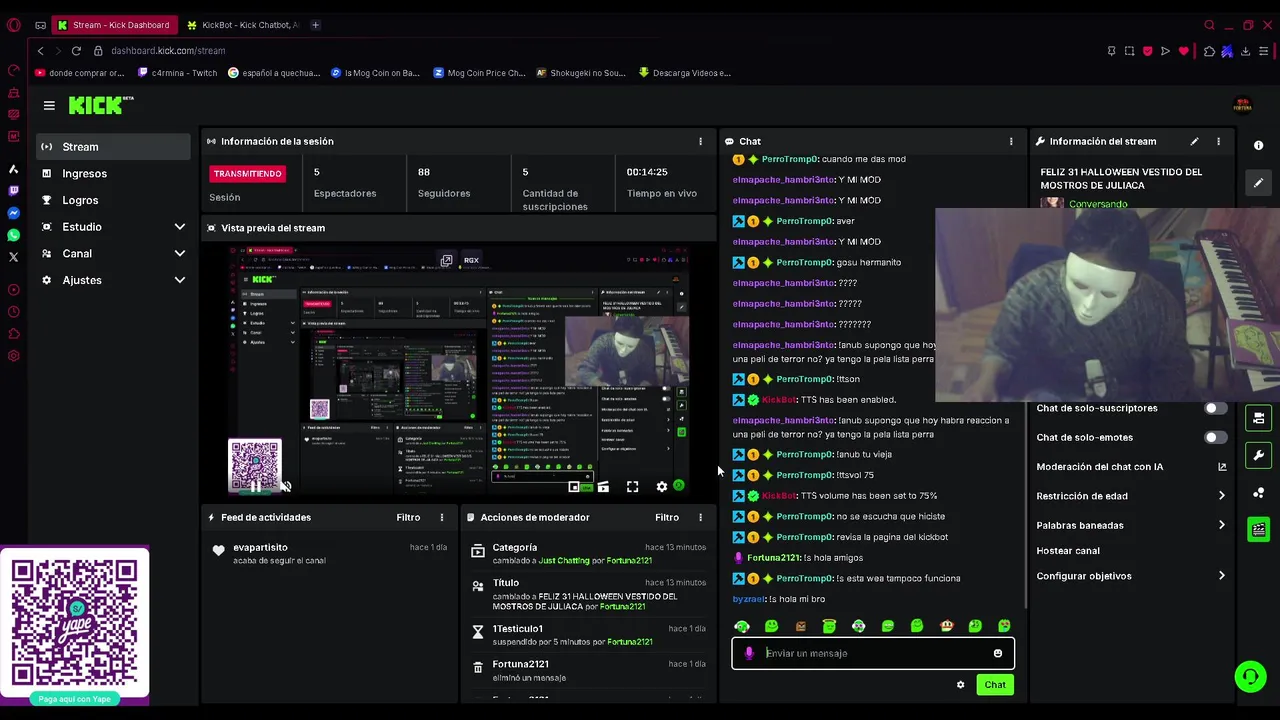1280x720 pixels.
Task: Click the info icon in right rail
Action: pos(1258,145)
